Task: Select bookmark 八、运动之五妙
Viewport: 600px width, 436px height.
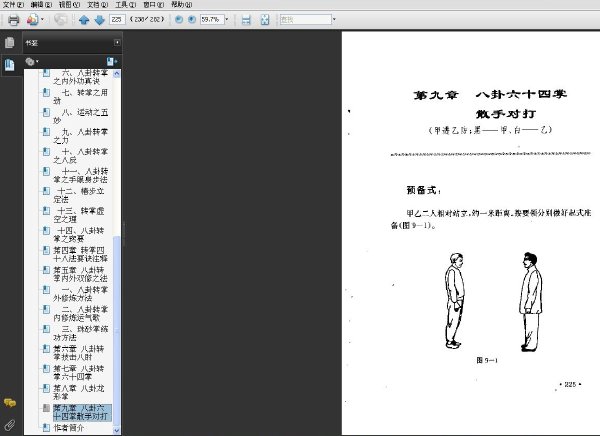Action: point(80,116)
